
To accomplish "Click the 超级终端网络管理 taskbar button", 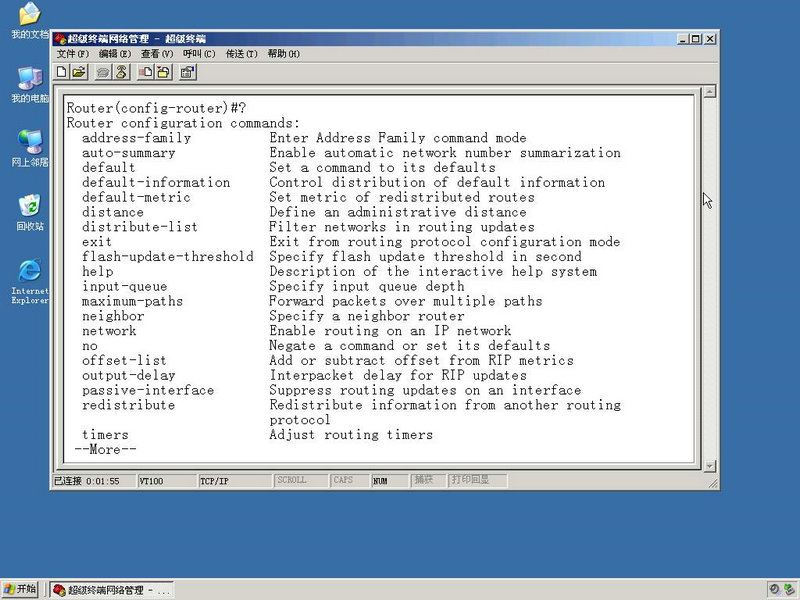I will pos(112,590).
